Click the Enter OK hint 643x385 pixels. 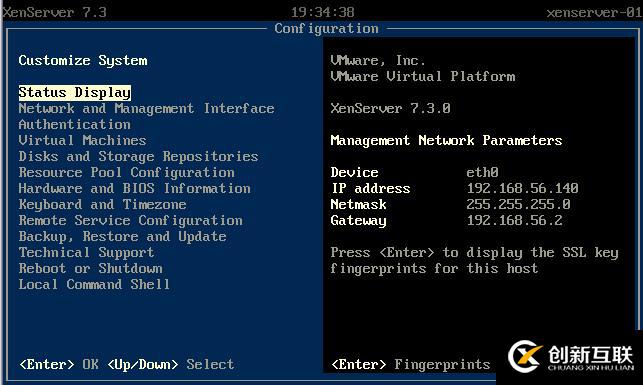[x=59, y=364]
